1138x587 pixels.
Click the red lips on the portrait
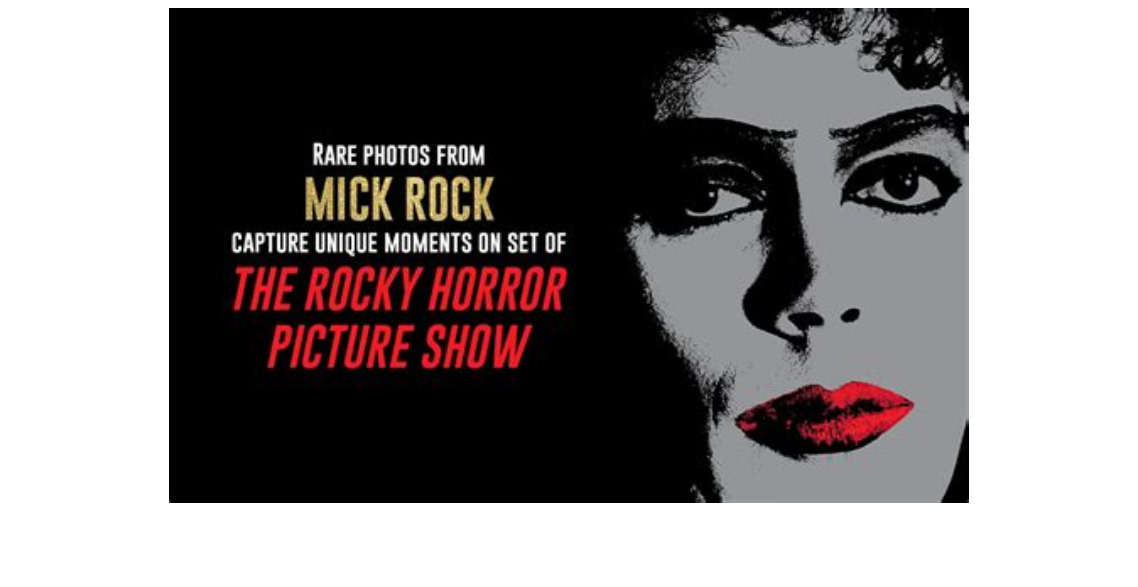pos(824,416)
